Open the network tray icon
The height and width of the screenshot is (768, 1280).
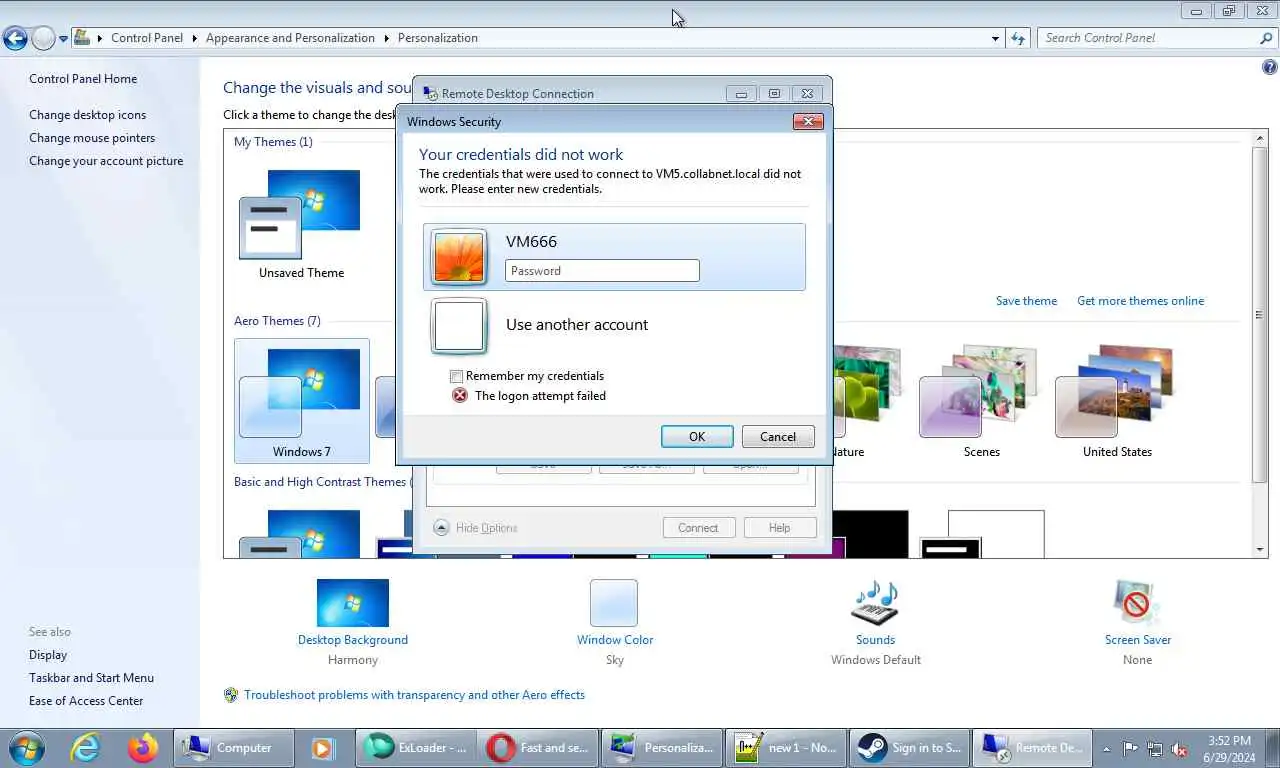point(1155,748)
